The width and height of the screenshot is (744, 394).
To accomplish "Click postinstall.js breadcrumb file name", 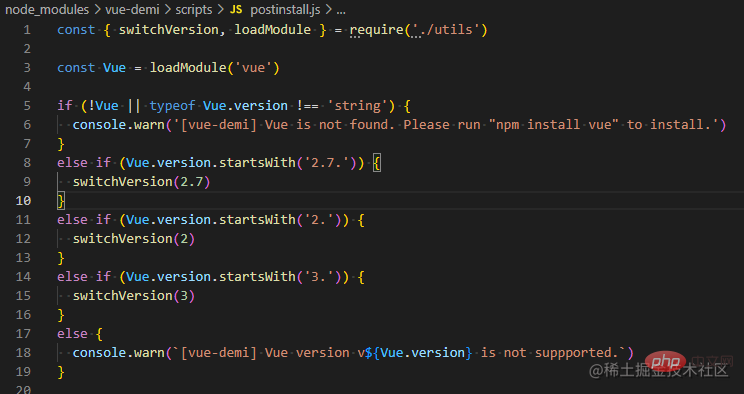I will [x=285, y=10].
